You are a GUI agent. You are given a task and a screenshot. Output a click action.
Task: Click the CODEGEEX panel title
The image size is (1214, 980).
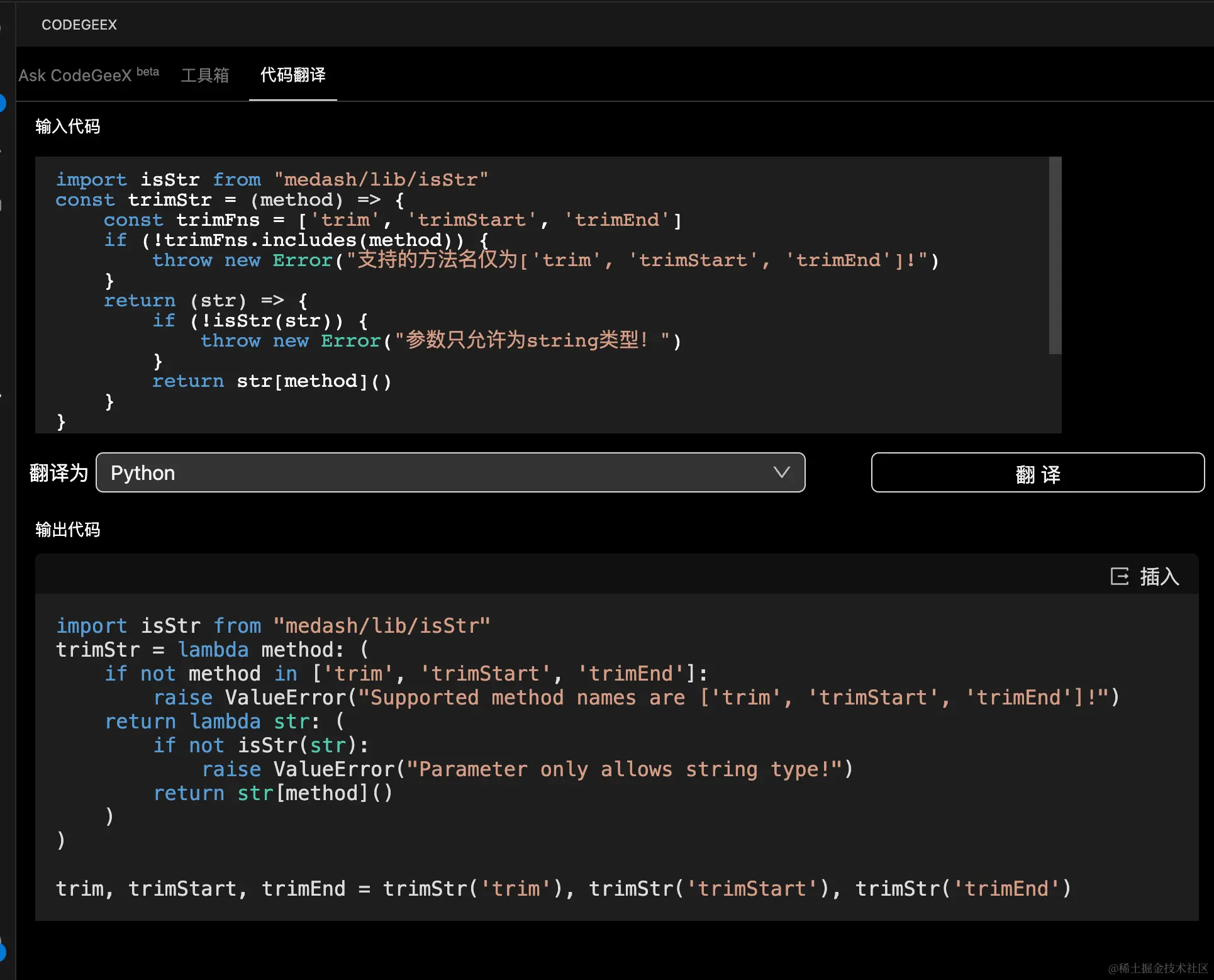(x=79, y=25)
